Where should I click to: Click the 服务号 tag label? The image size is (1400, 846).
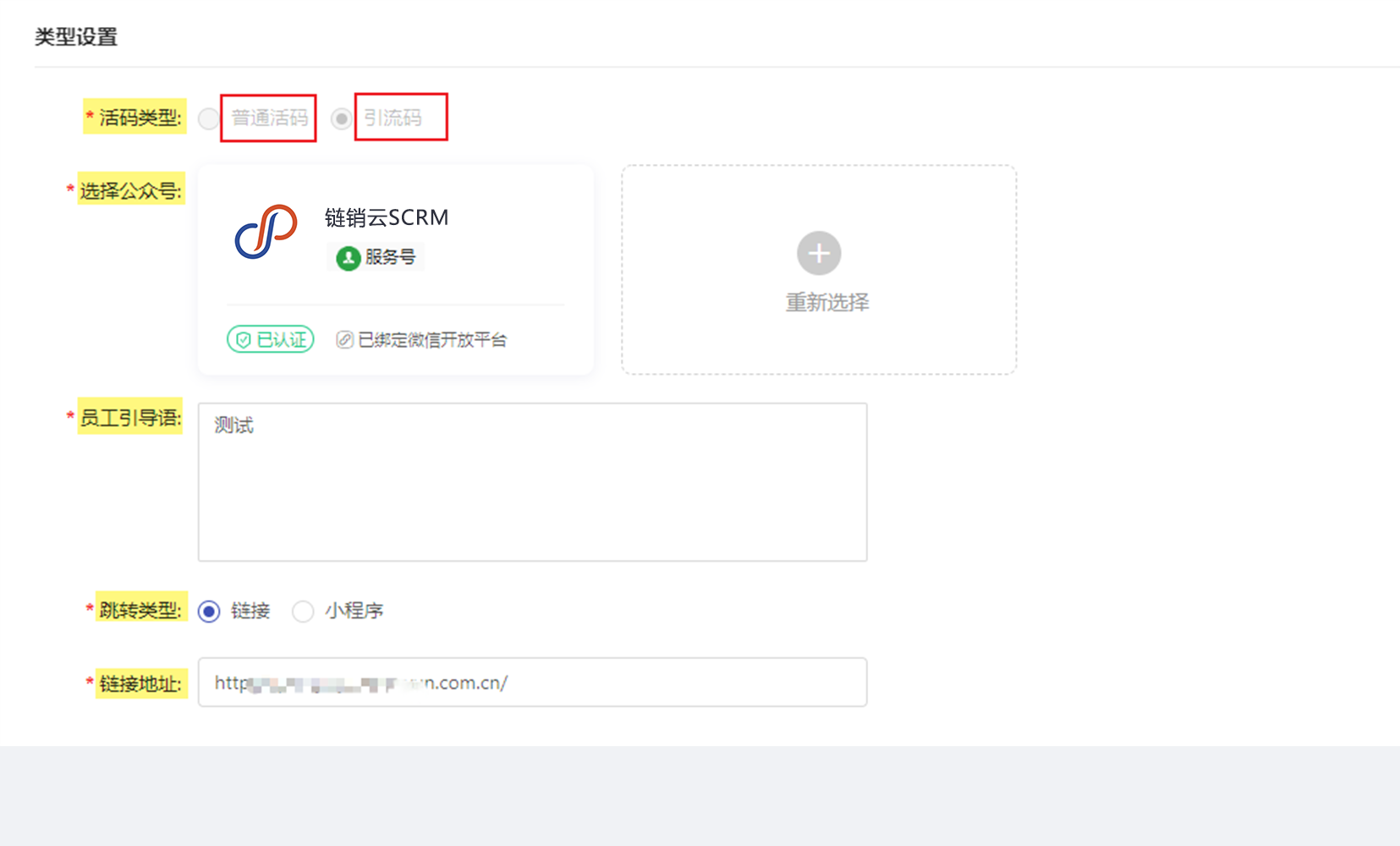coord(376,257)
